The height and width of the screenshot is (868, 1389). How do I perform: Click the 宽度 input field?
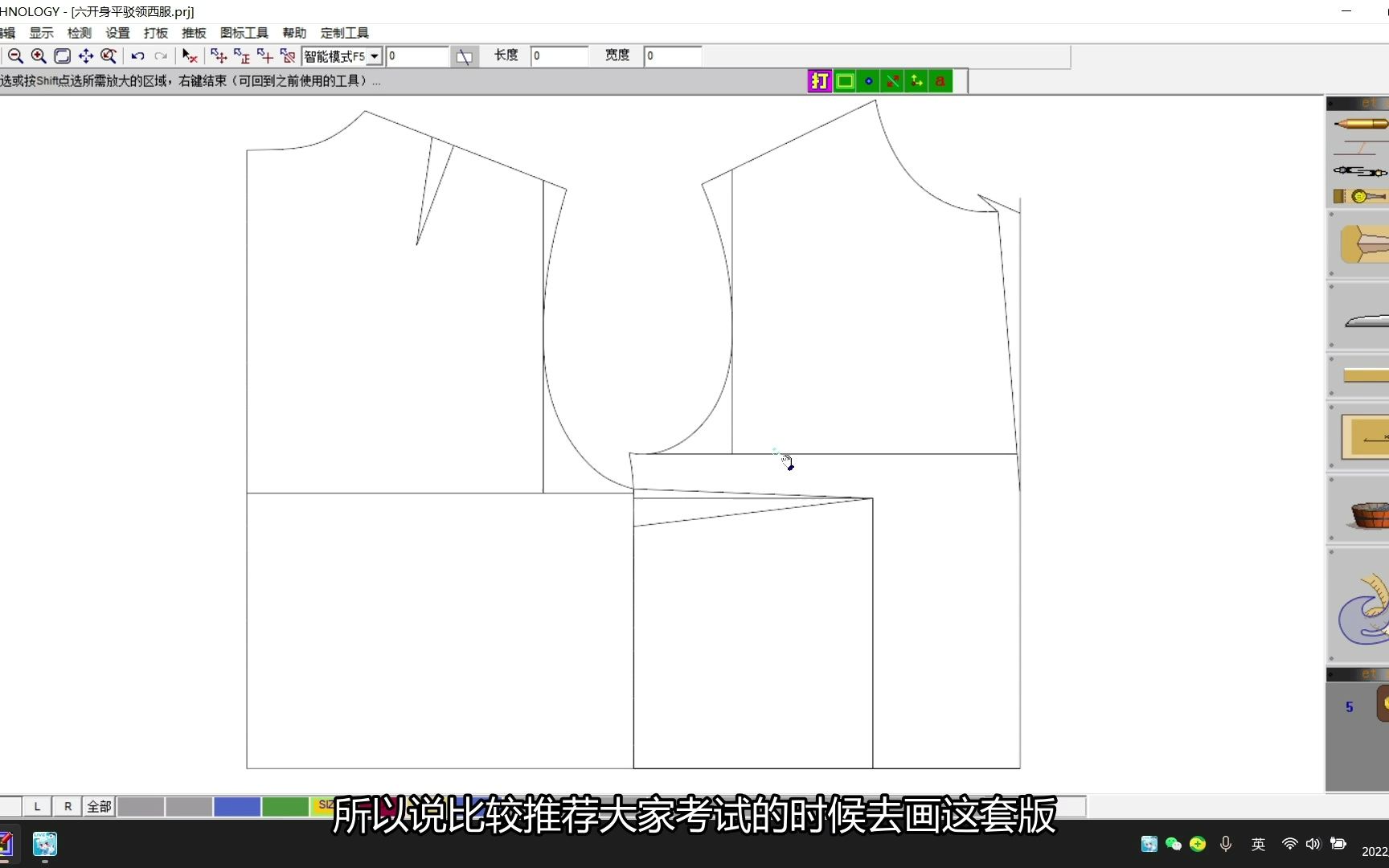[x=673, y=56]
